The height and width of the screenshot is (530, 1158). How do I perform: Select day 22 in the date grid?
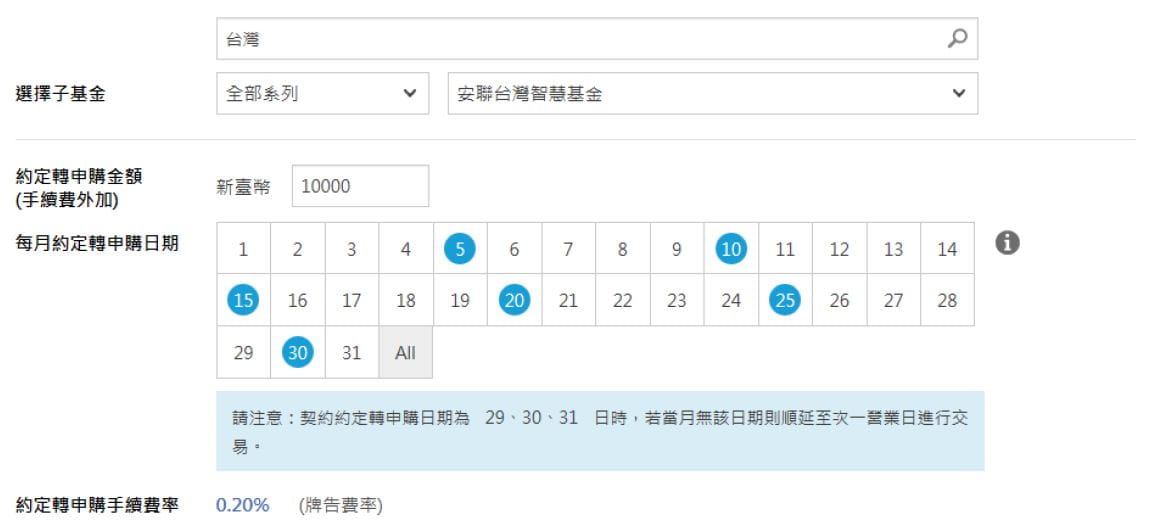coord(623,300)
